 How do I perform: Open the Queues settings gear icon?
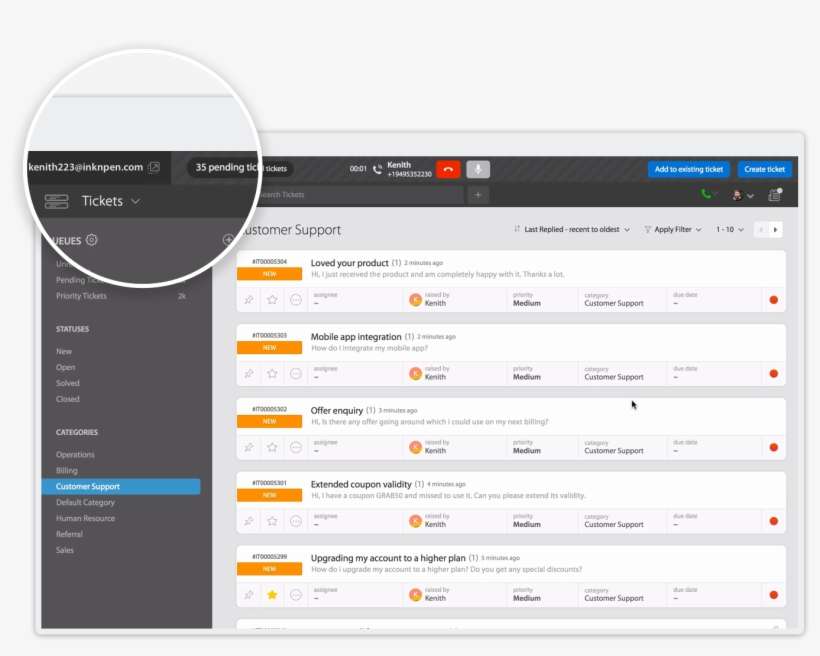tap(92, 240)
